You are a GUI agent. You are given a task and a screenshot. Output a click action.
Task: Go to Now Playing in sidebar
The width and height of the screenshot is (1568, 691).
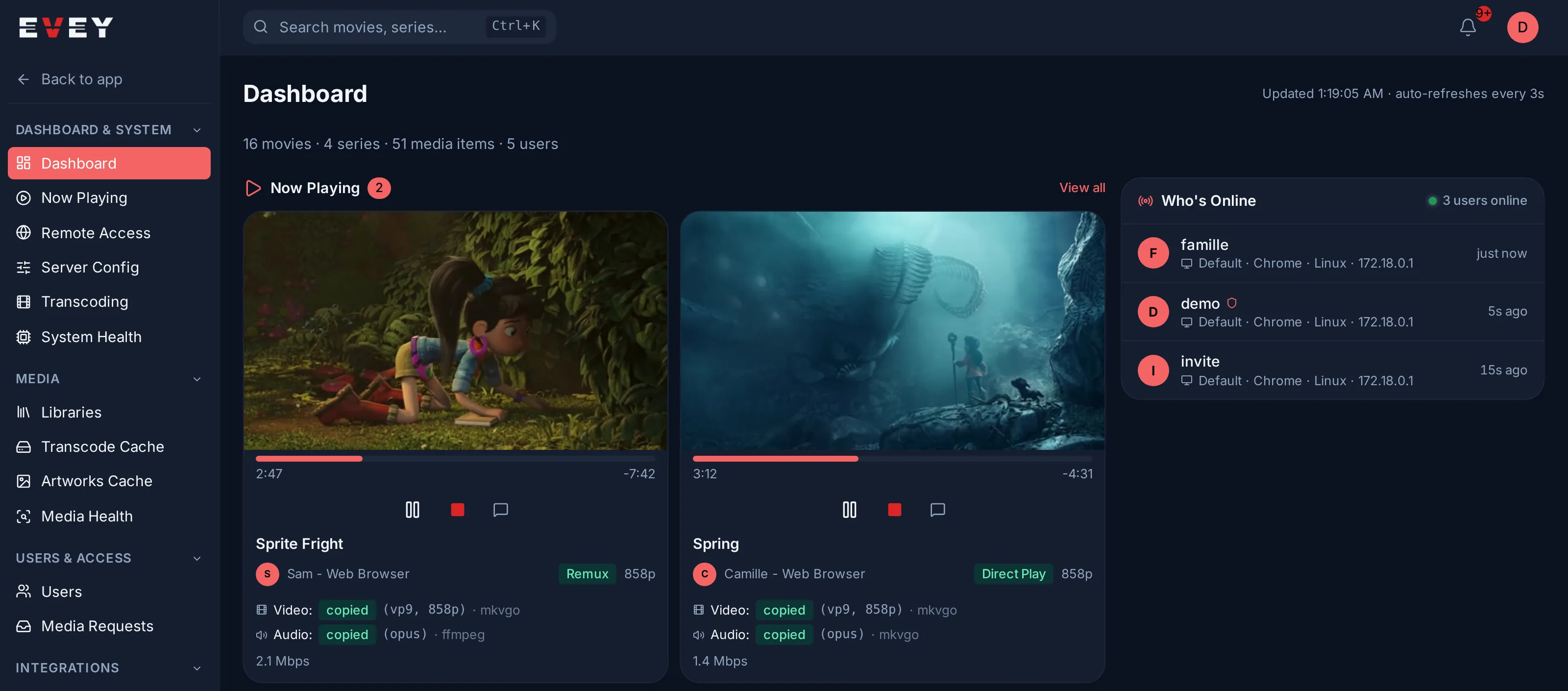(x=109, y=198)
